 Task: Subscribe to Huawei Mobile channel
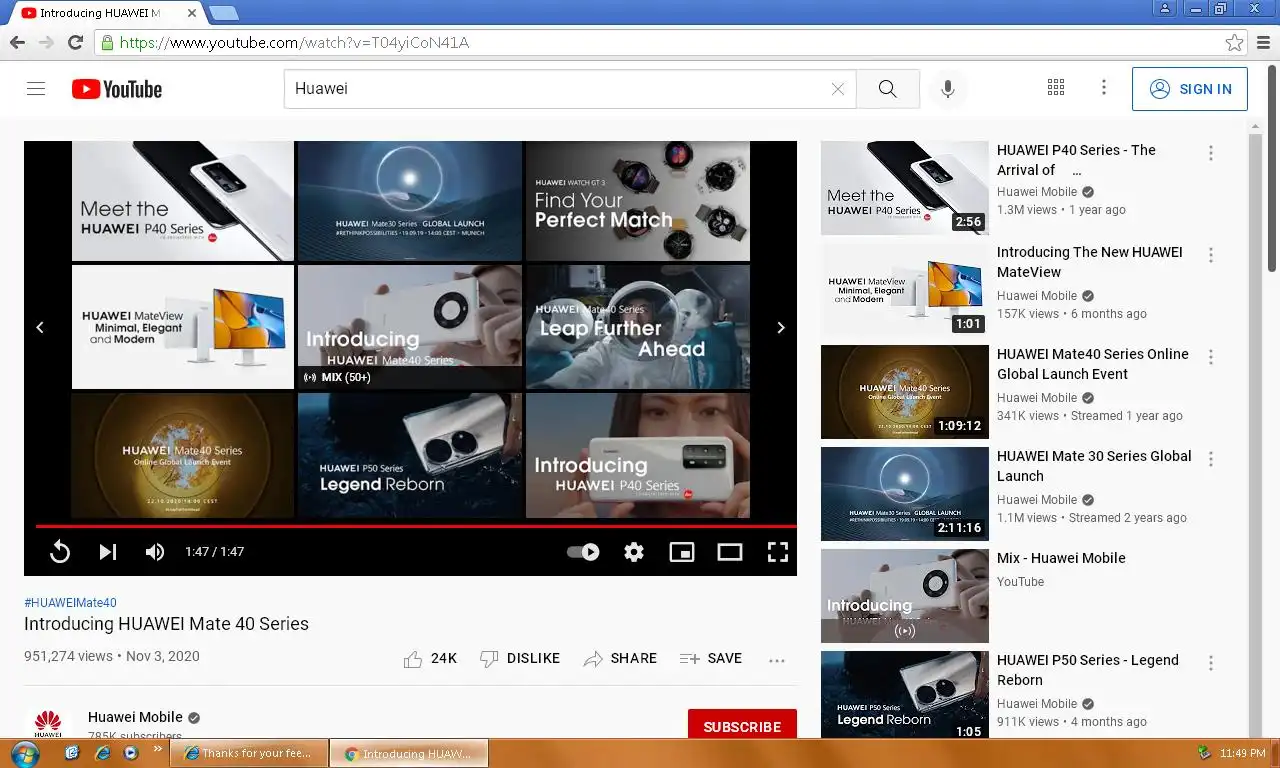[742, 727]
